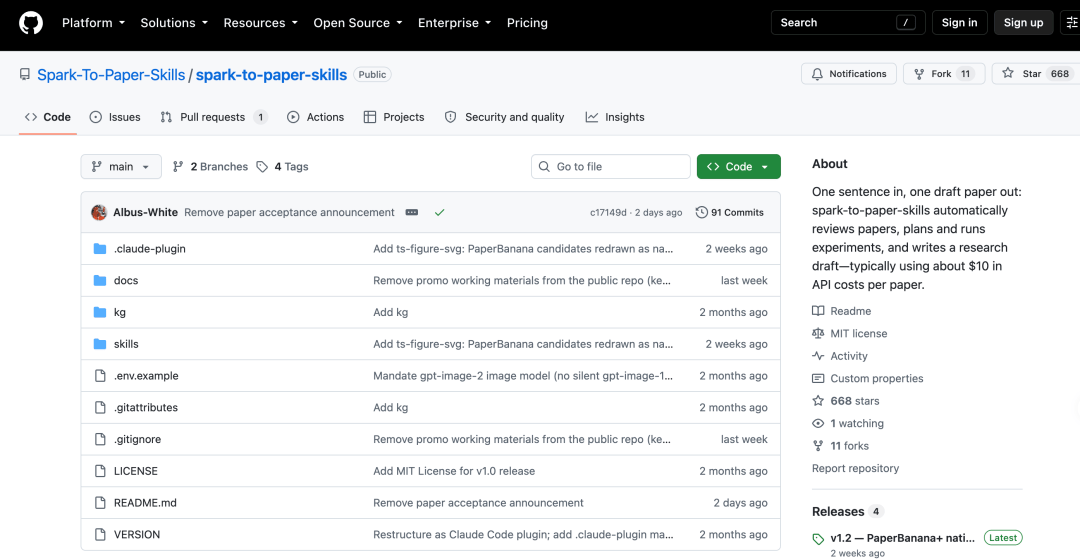The image size is (1080, 560).
Task: Expand the Open Source menu
Action: click(x=358, y=23)
